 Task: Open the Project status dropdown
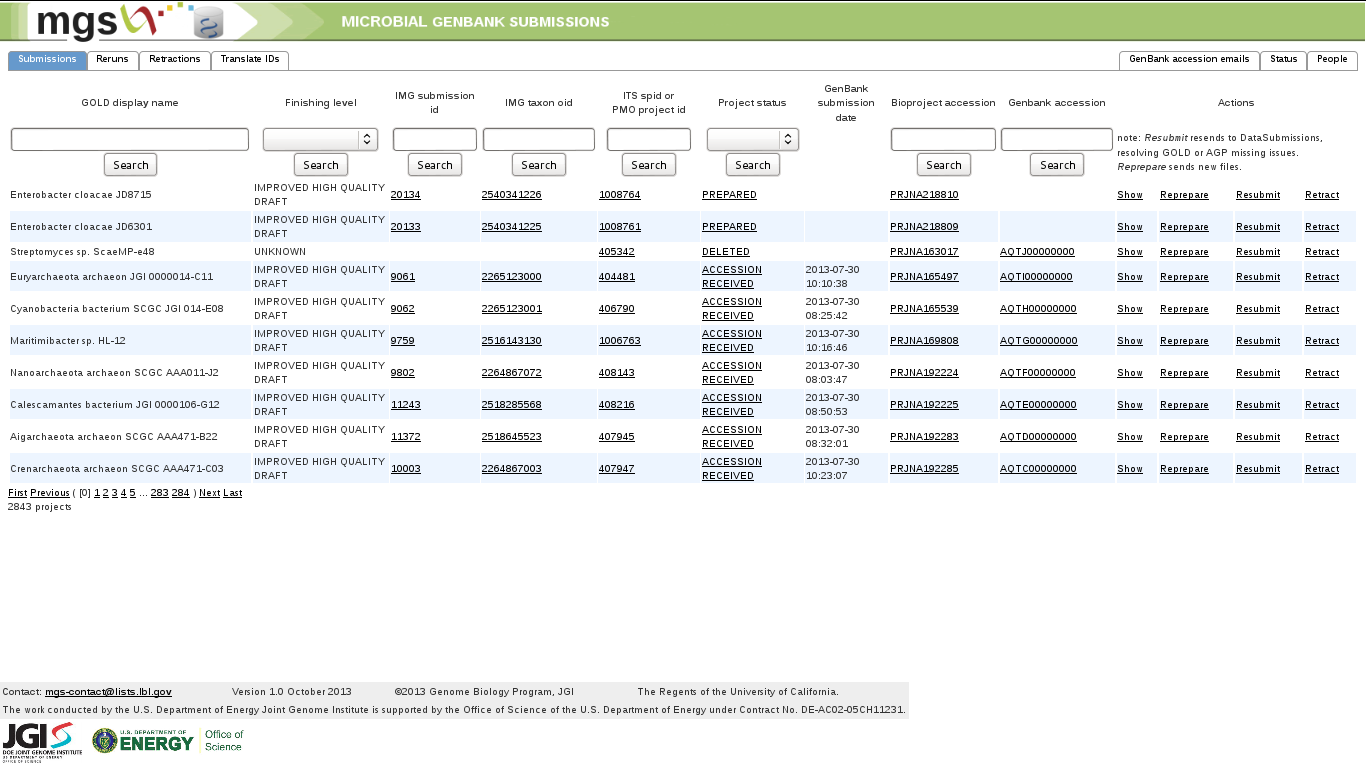coord(752,140)
